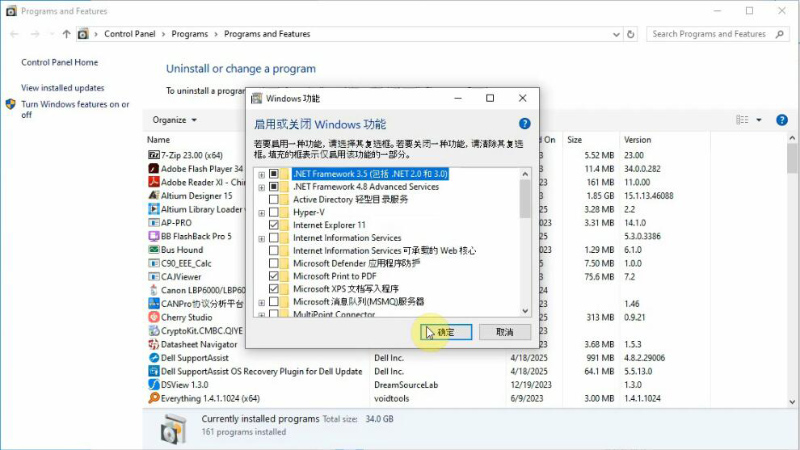
Task: Check the Microsoft Defender checkbox
Action: click(x=273, y=263)
